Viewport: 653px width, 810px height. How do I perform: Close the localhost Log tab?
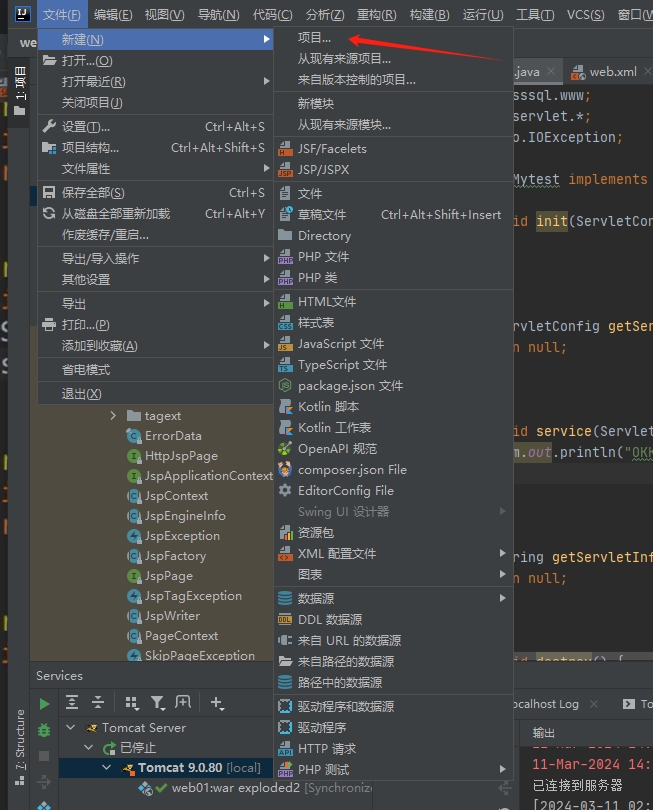tap(594, 704)
